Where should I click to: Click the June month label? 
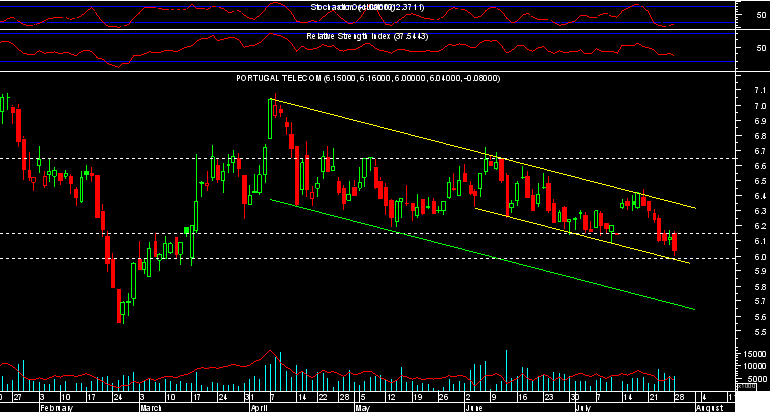coord(474,408)
